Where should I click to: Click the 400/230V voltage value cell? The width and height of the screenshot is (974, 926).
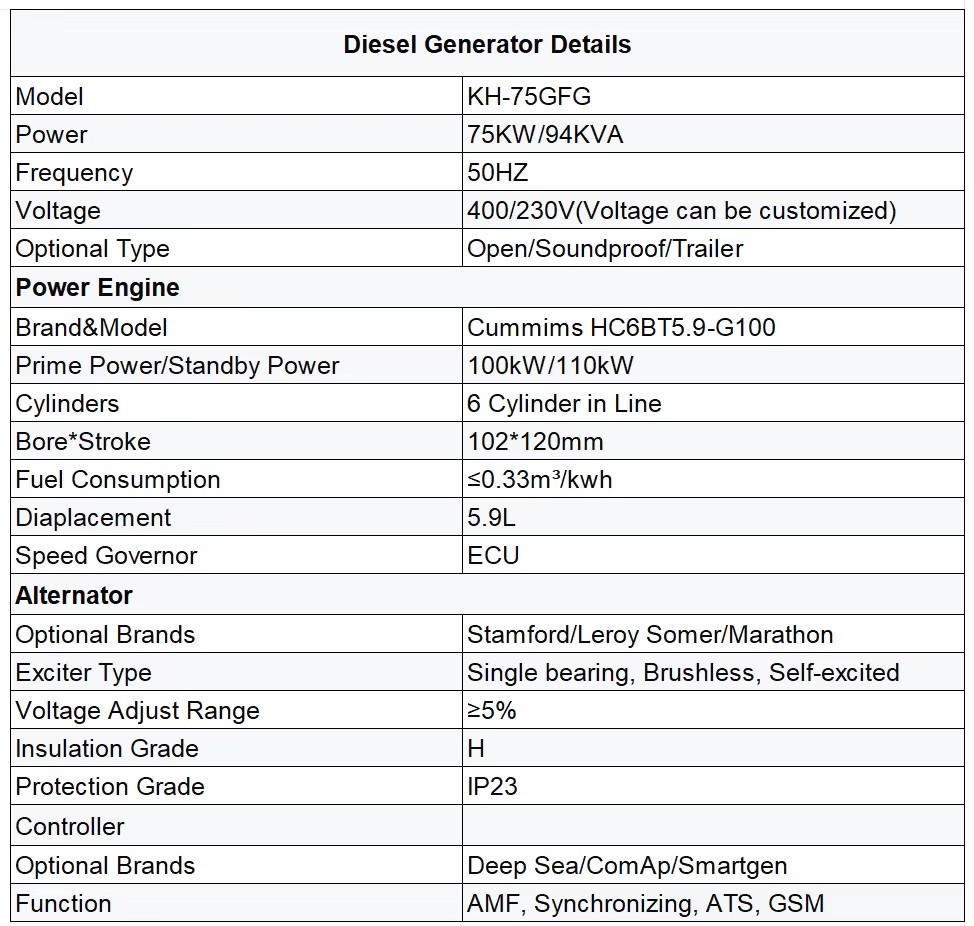point(713,209)
